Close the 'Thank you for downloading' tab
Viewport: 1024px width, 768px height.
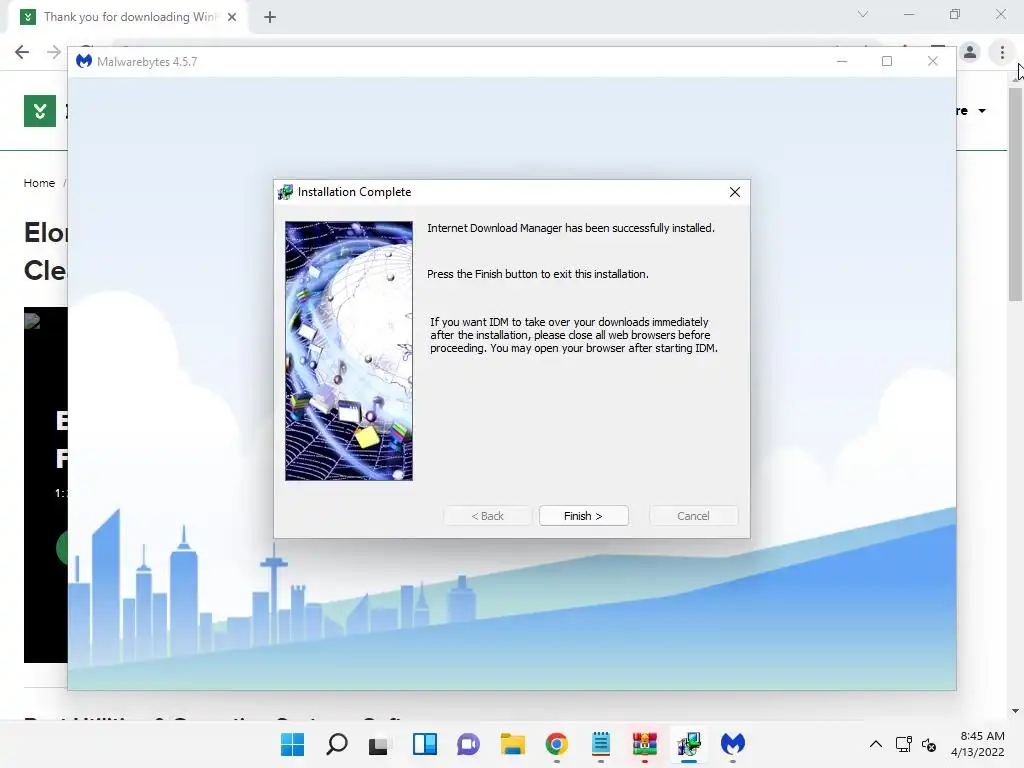[x=232, y=17]
